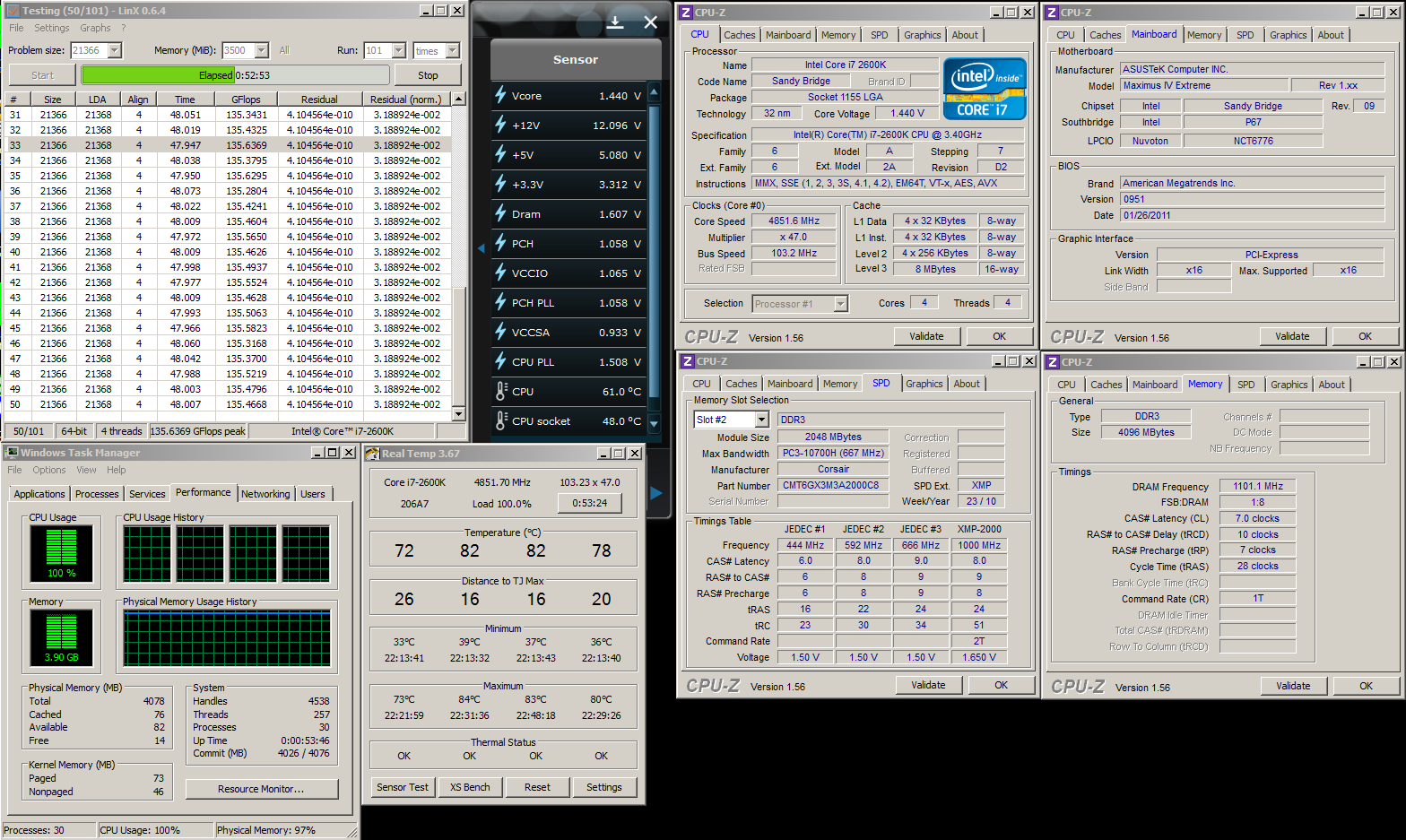The image size is (1406, 840).
Task: Open the Graphics tab in CPU-Z Mainboard window
Action: (1288, 35)
